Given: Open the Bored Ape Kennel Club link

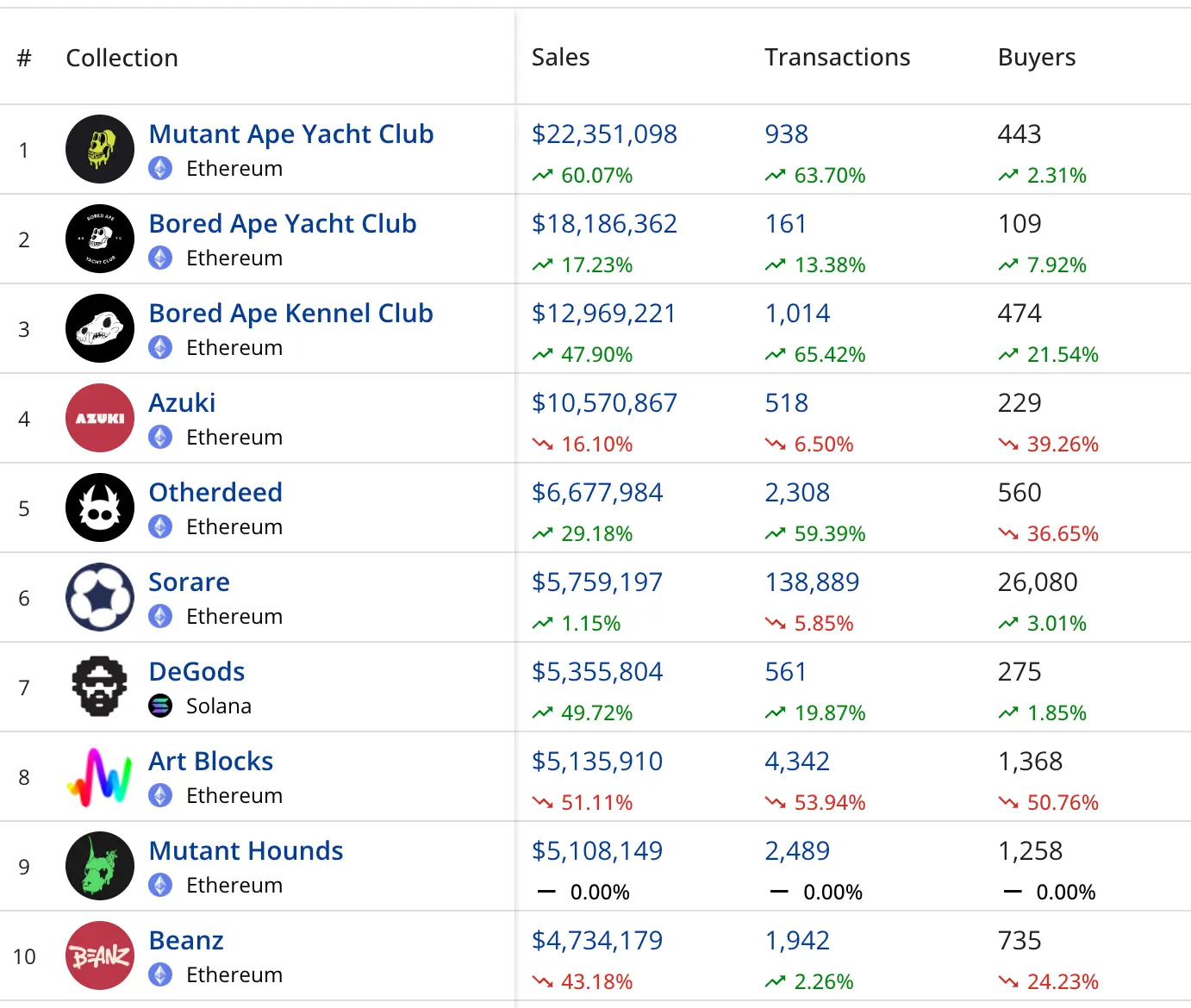Looking at the screenshot, I should (290, 314).
